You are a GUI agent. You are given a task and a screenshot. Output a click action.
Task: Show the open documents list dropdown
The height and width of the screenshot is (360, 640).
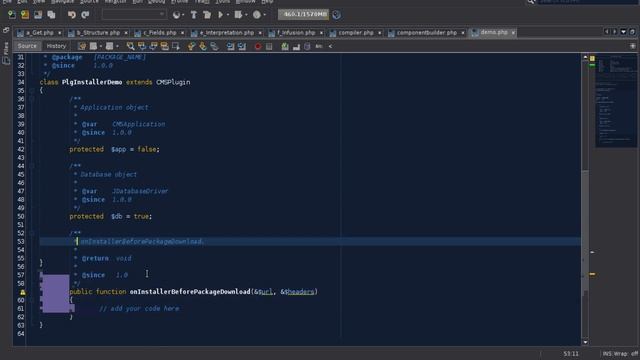[623, 32]
